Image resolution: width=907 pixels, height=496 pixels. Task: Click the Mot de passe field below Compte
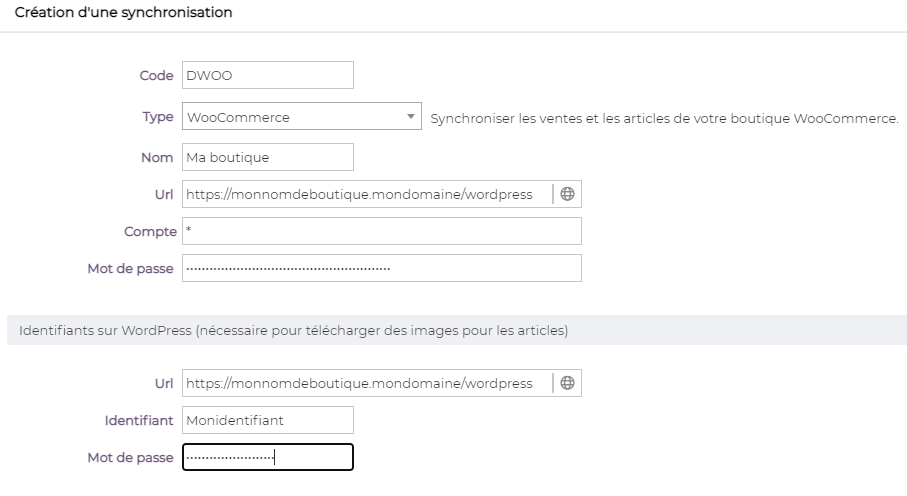[x=381, y=268]
